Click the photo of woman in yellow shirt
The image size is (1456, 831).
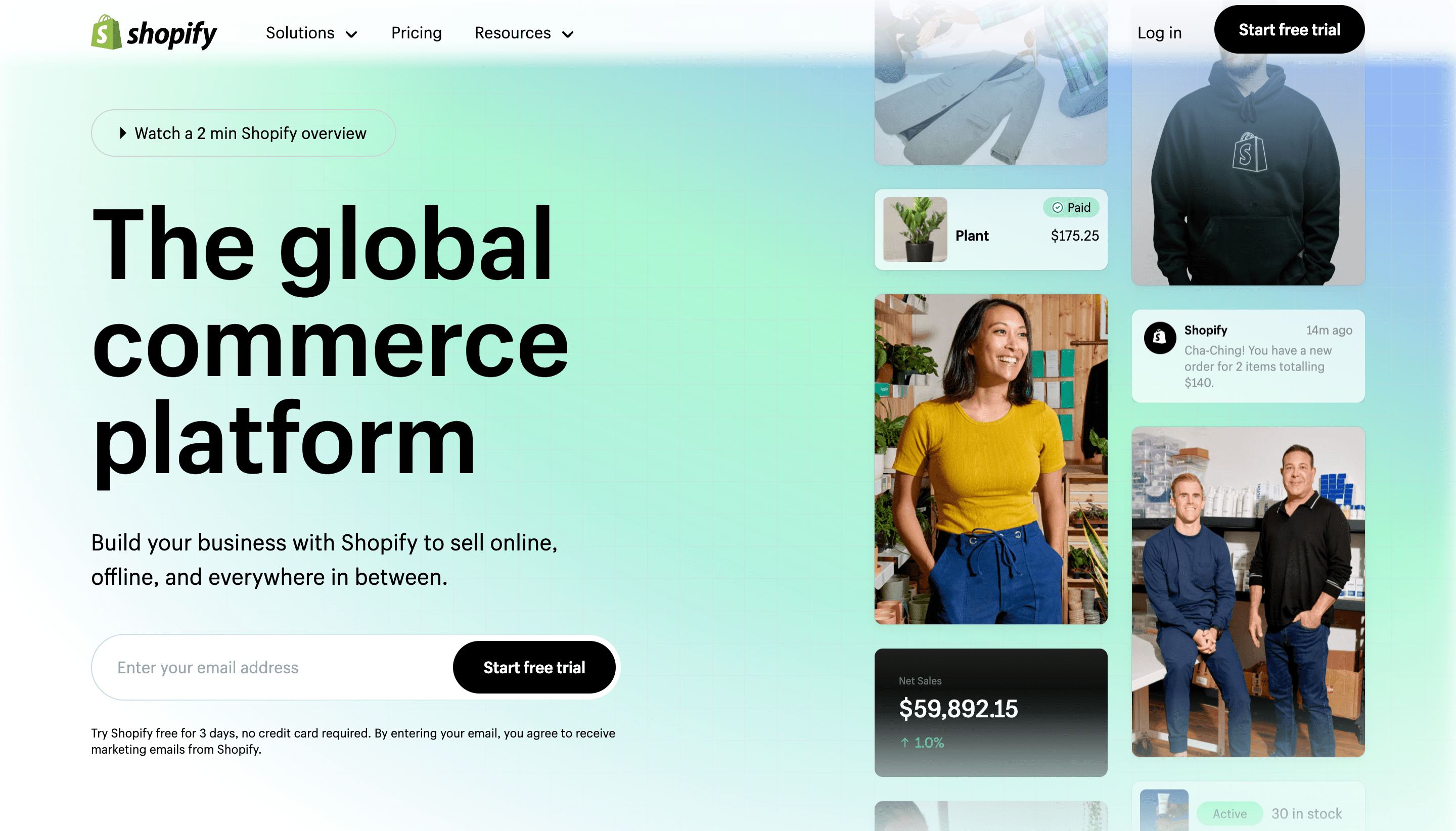[991, 459]
